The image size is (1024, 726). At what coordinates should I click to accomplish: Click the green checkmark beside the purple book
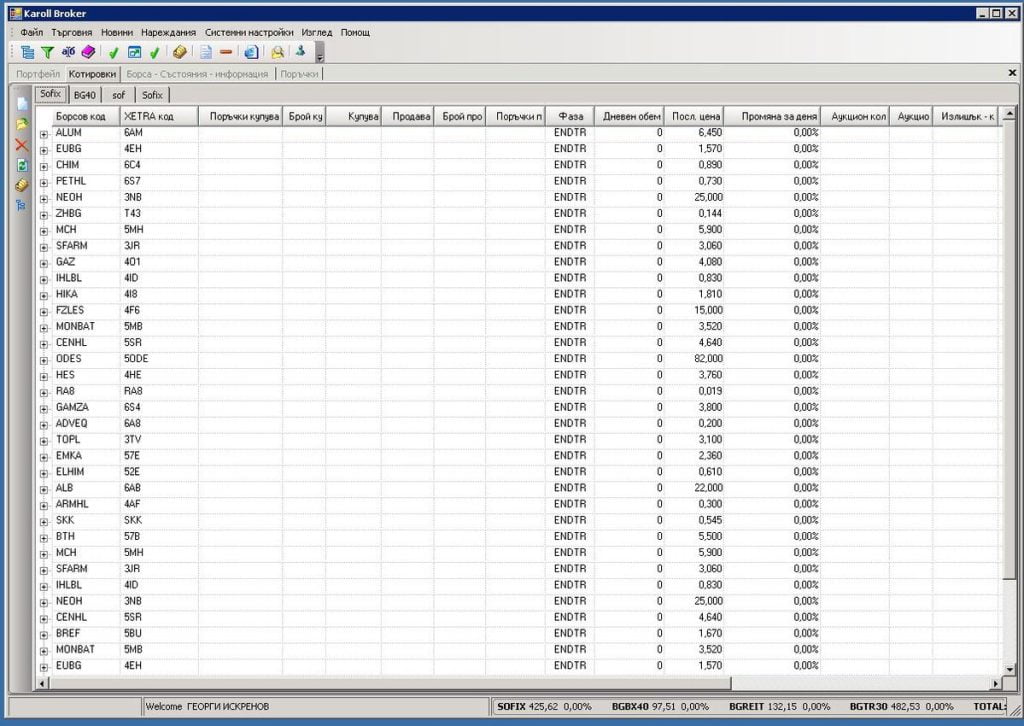pos(114,52)
